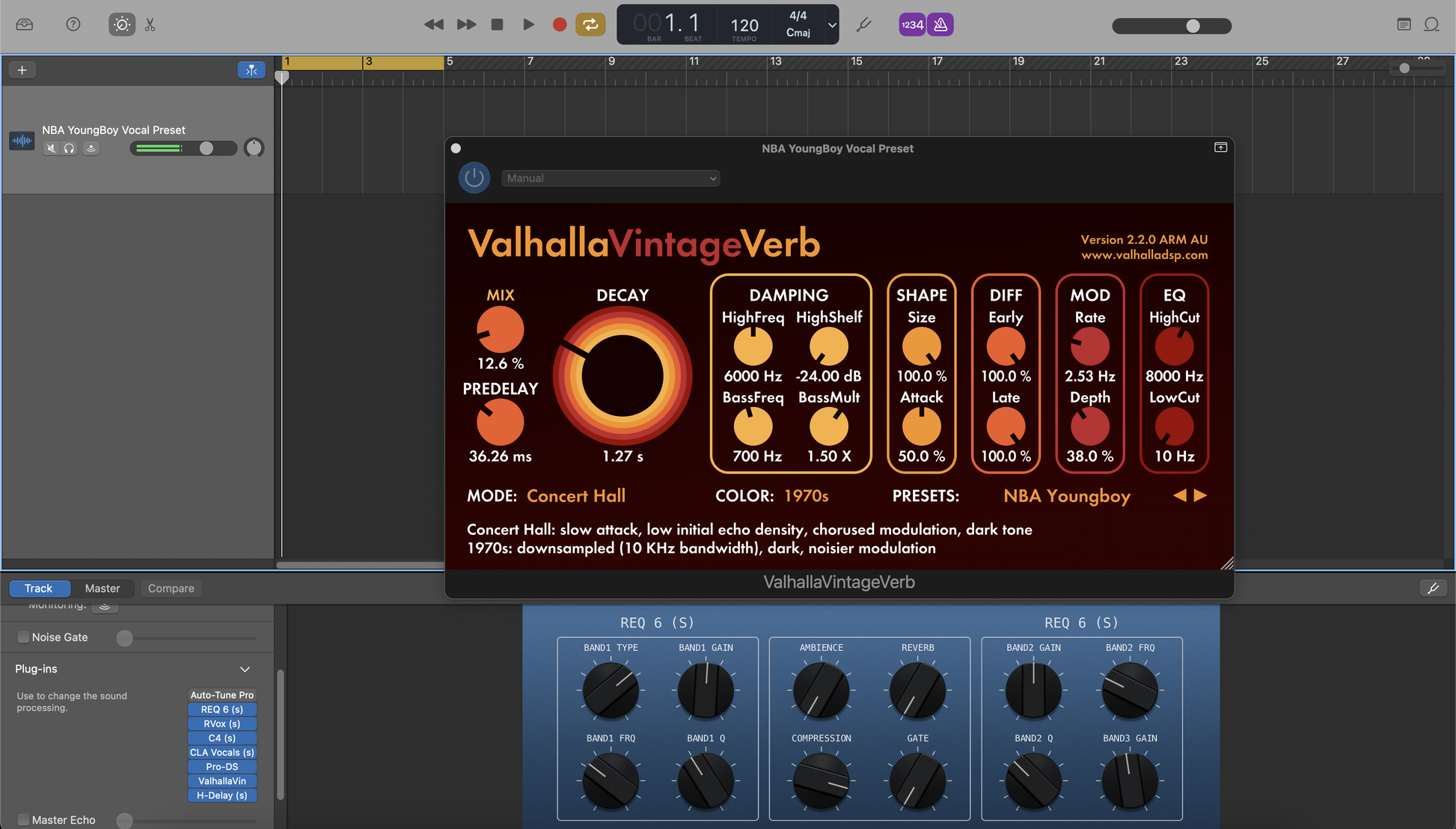Toggle Smart Controls button in toolbar
This screenshot has width=1456, height=829.
(x=122, y=25)
